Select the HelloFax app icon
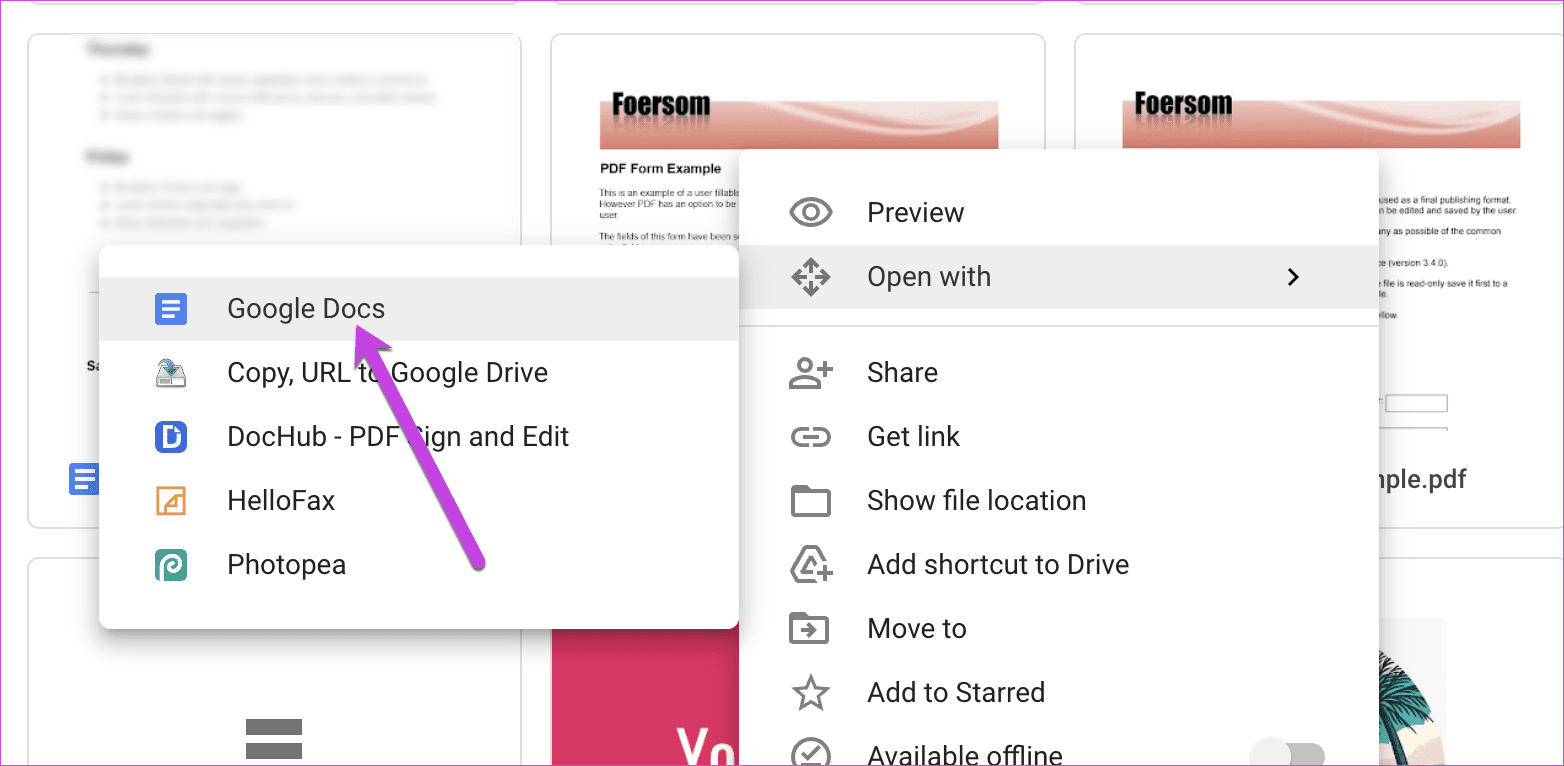The width and height of the screenshot is (1564, 766). [x=171, y=500]
